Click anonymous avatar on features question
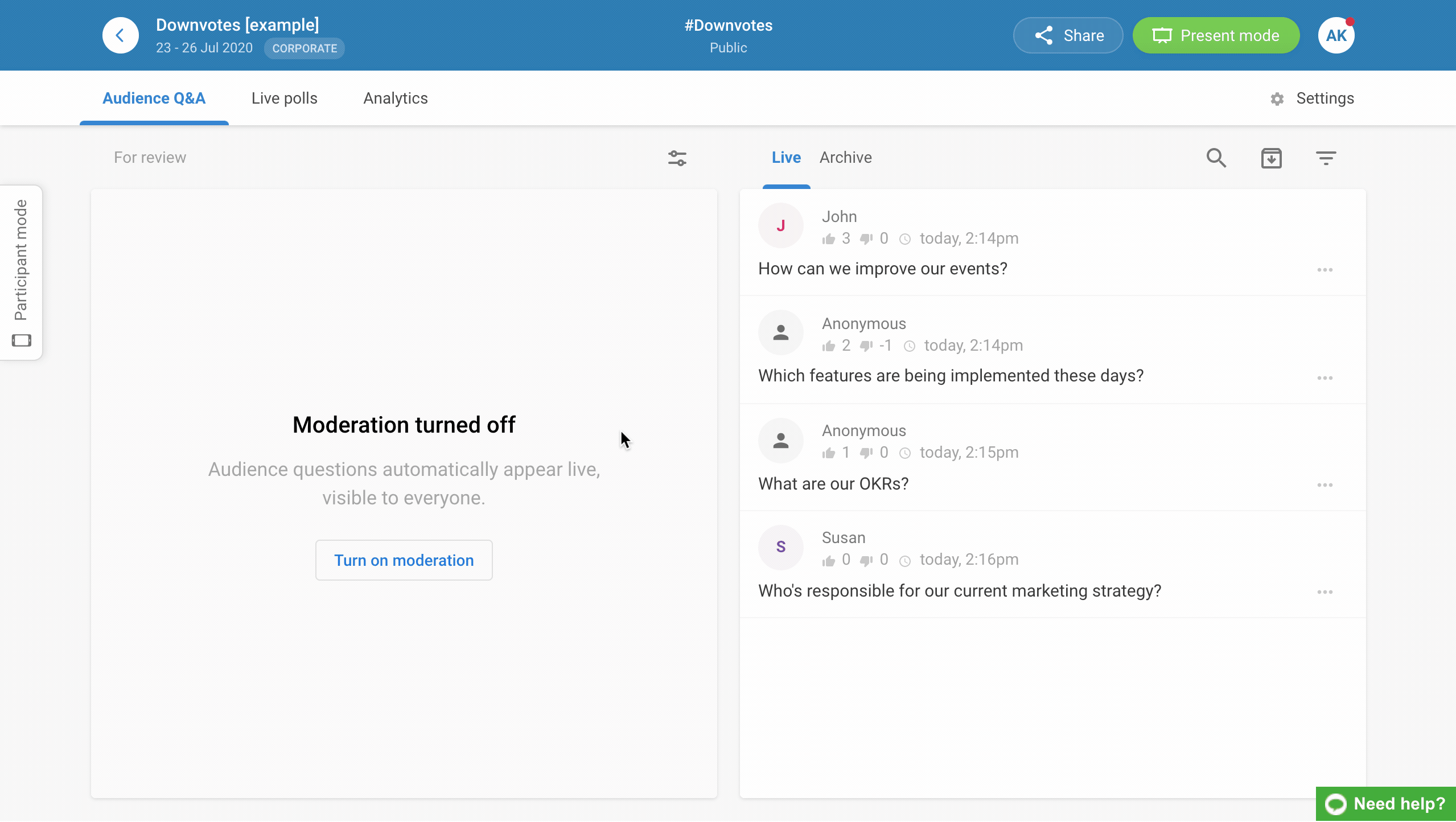The width and height of the screenshot is (1456, 822). (x=780, y=332)
